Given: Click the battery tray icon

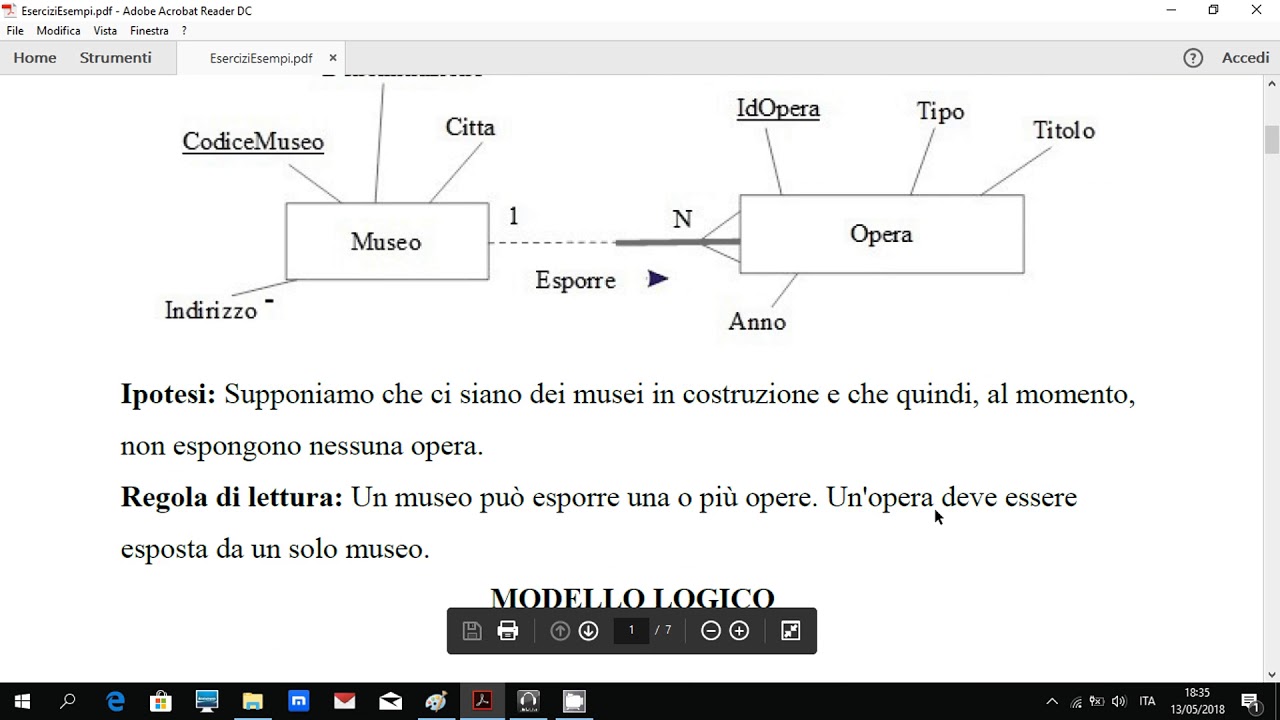Looking at the screenshot, I should (x=1097, y=702).
